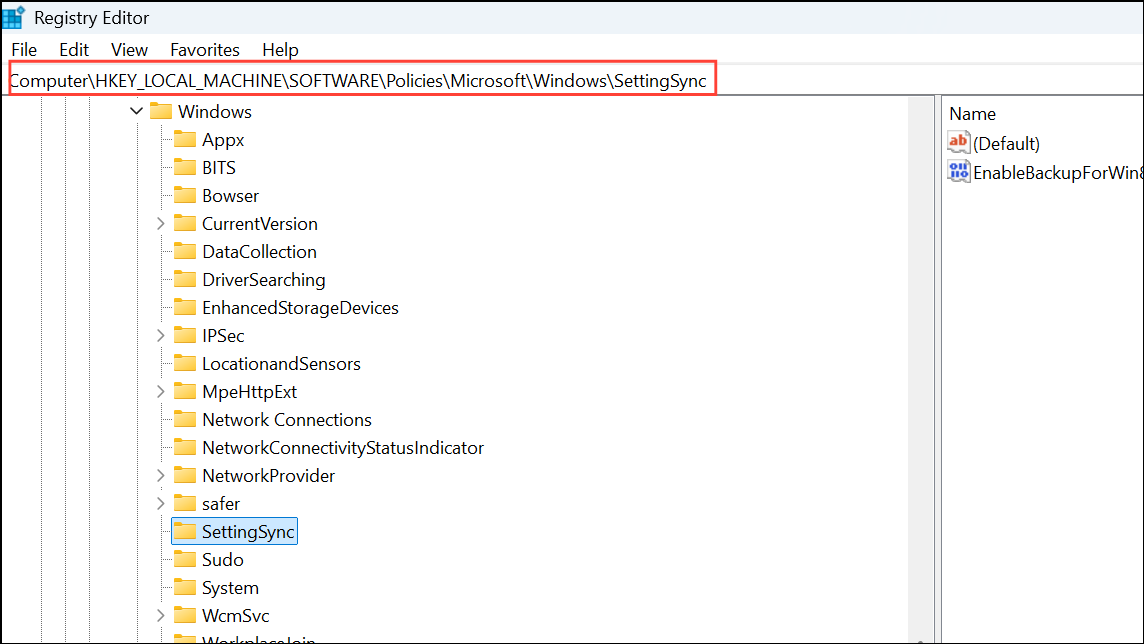
Task: Click the NetworkConnectivityStatusIndicator folder icon
Action: click(185, 446)
